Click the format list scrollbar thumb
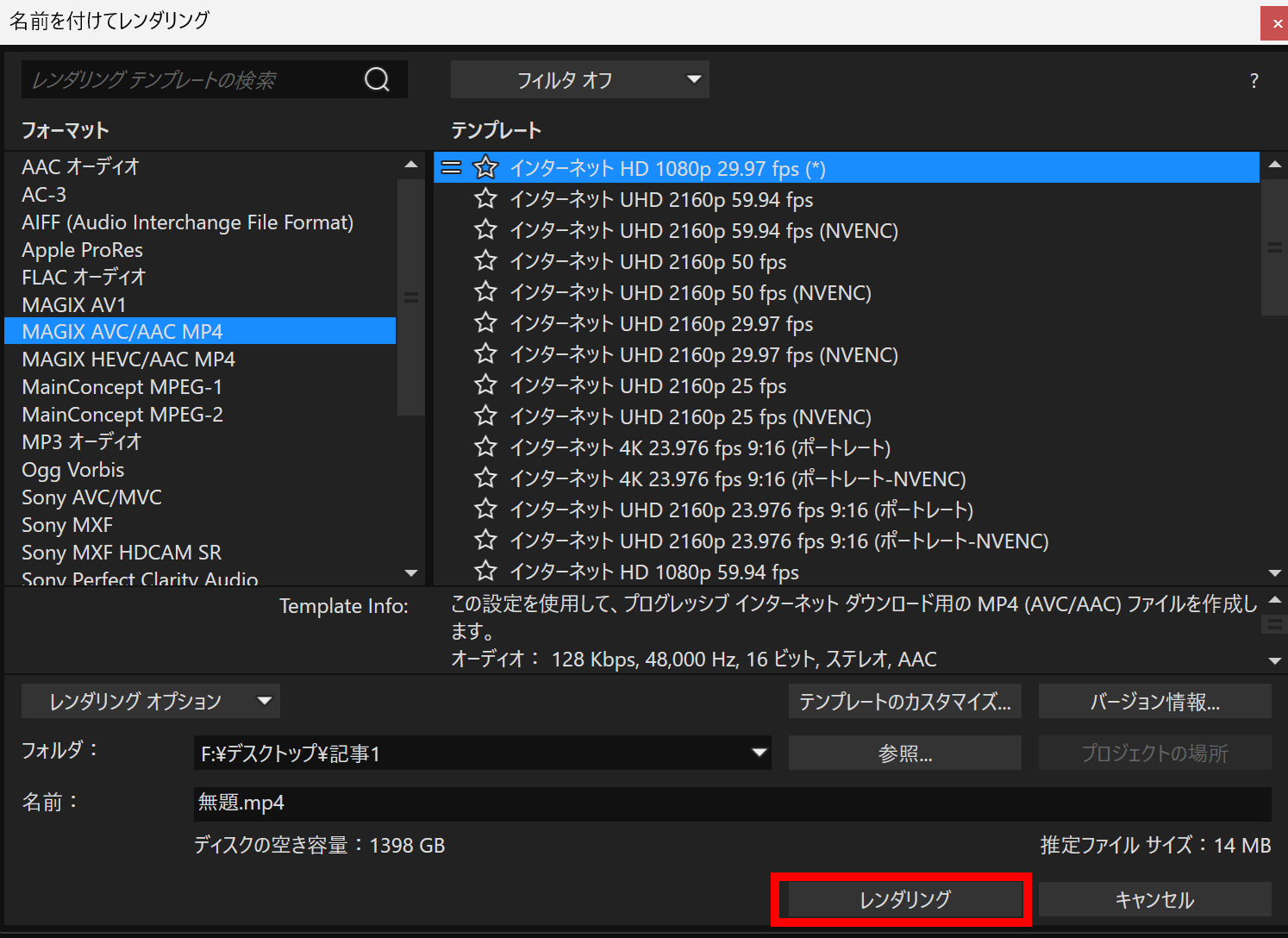This screenshot has width=1288, height=938. point(411,297)
